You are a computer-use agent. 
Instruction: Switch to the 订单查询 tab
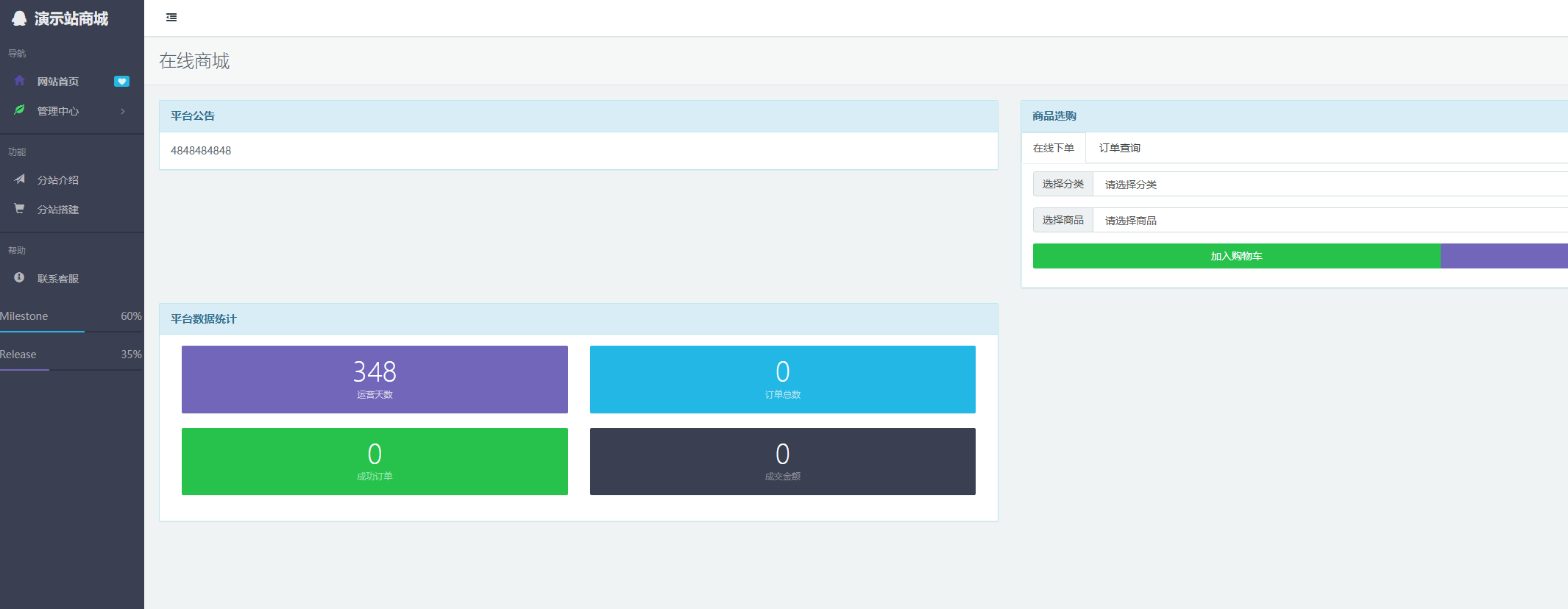[x=1119, y=148]
